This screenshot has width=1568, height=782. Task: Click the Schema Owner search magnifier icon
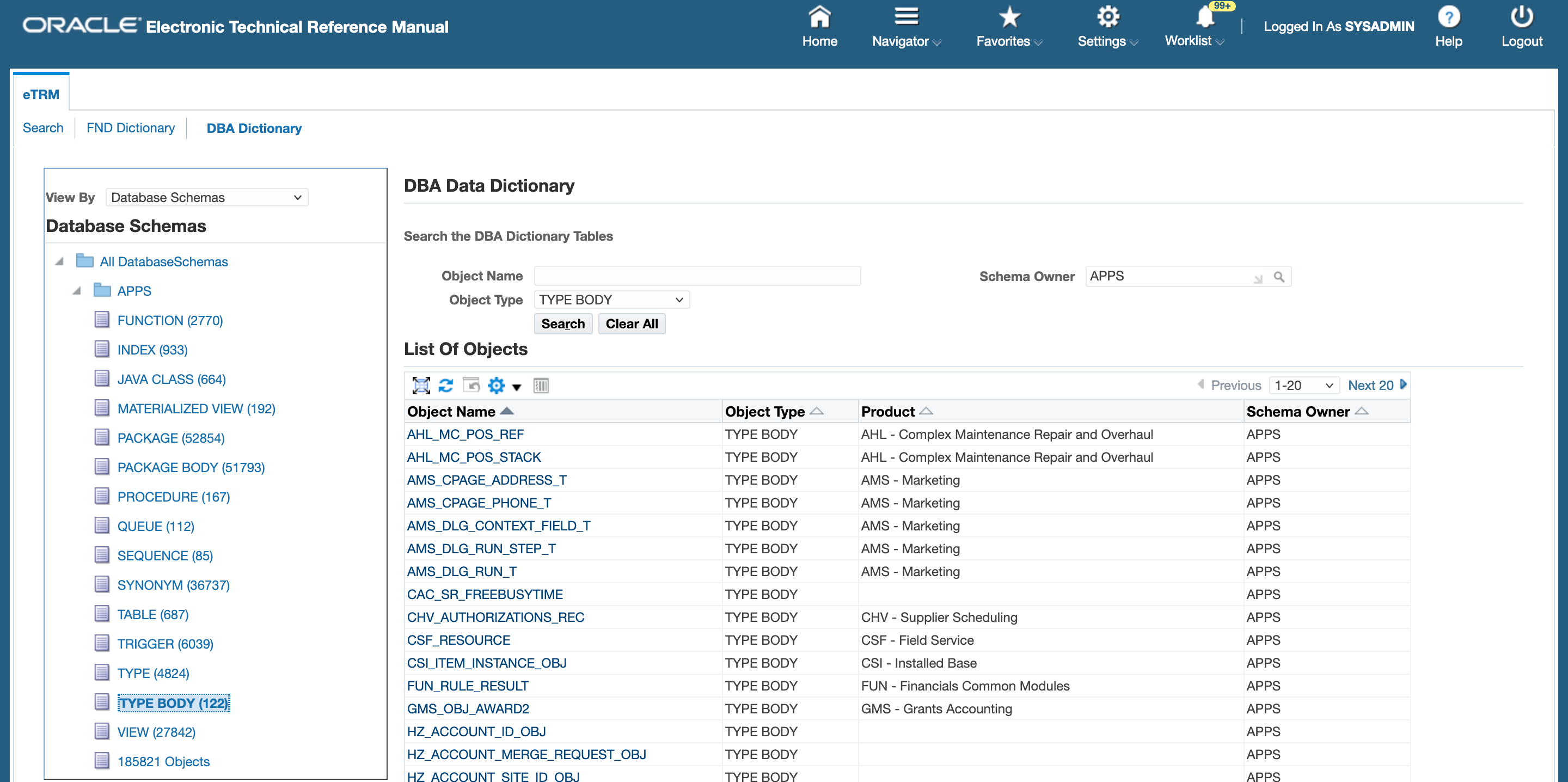[1279, 277]
